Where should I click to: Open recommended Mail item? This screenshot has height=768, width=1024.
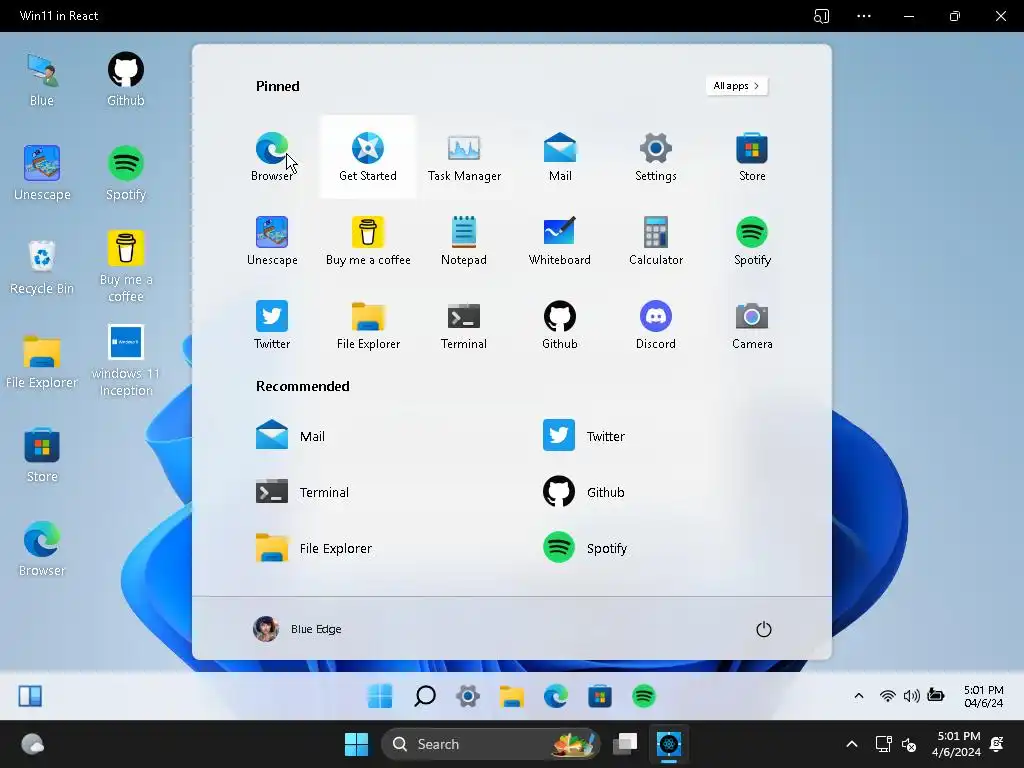click(291, 436)
